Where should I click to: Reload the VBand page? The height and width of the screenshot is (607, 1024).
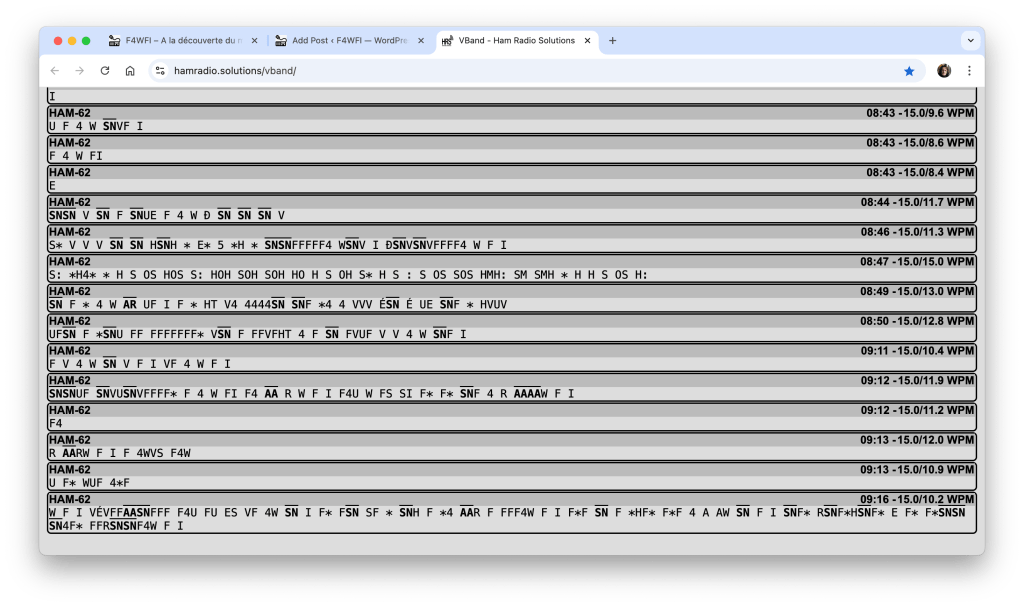[105, 71]
